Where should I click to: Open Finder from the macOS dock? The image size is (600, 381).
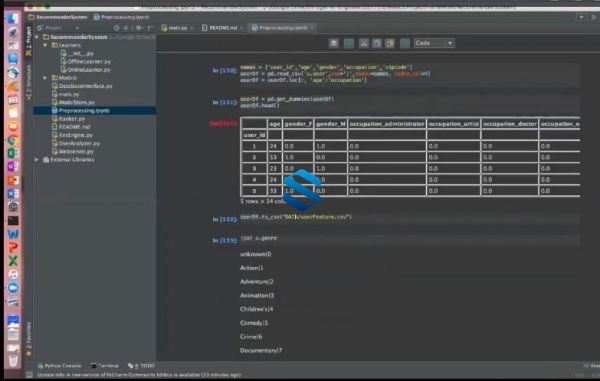click(13, 18)
